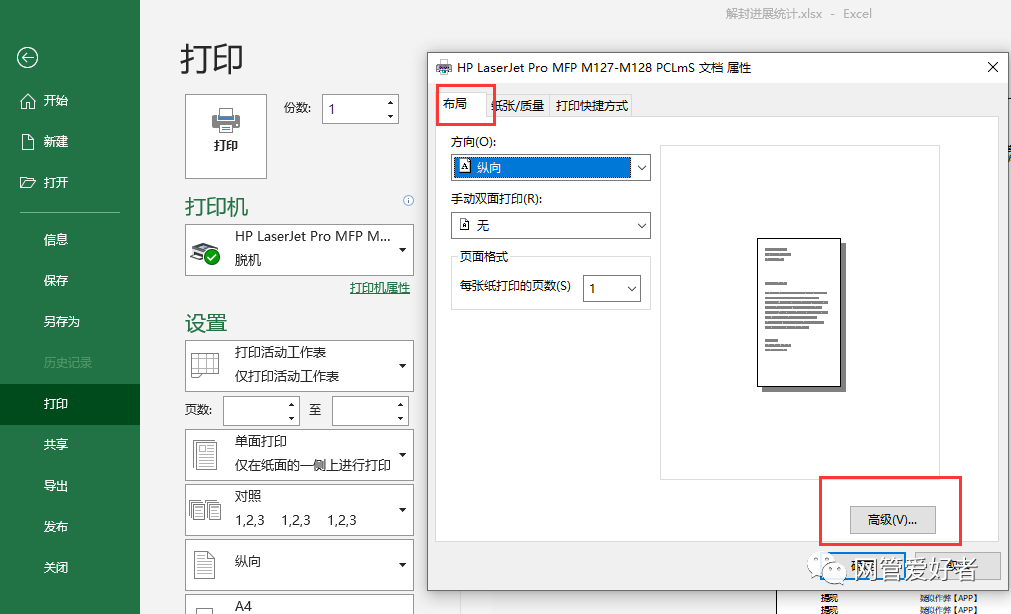Viewport: 1011px width, 614px height.
Task: Expand the 打印活动工作表 dropdown
Action: click(299, 366)
